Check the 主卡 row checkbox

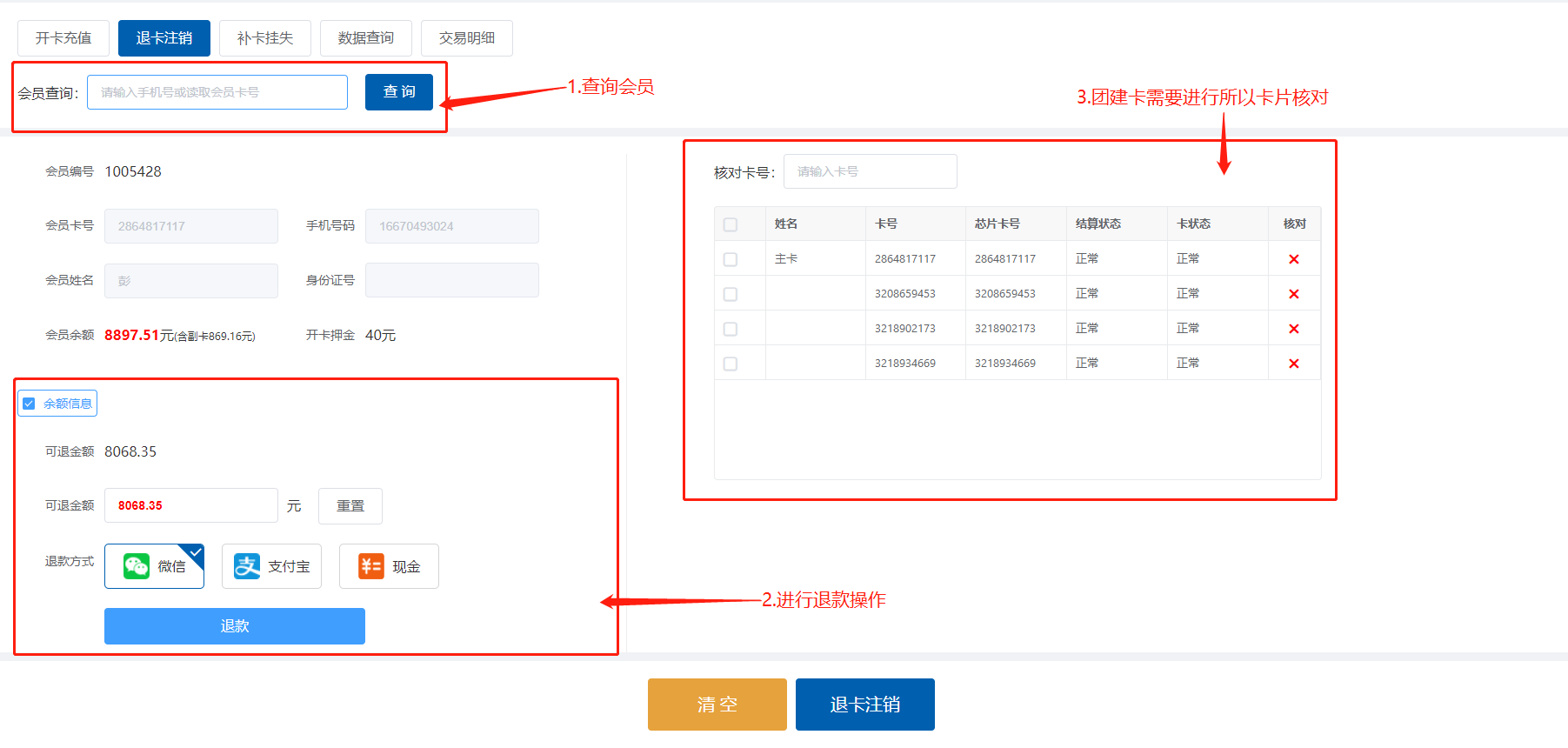731,259
